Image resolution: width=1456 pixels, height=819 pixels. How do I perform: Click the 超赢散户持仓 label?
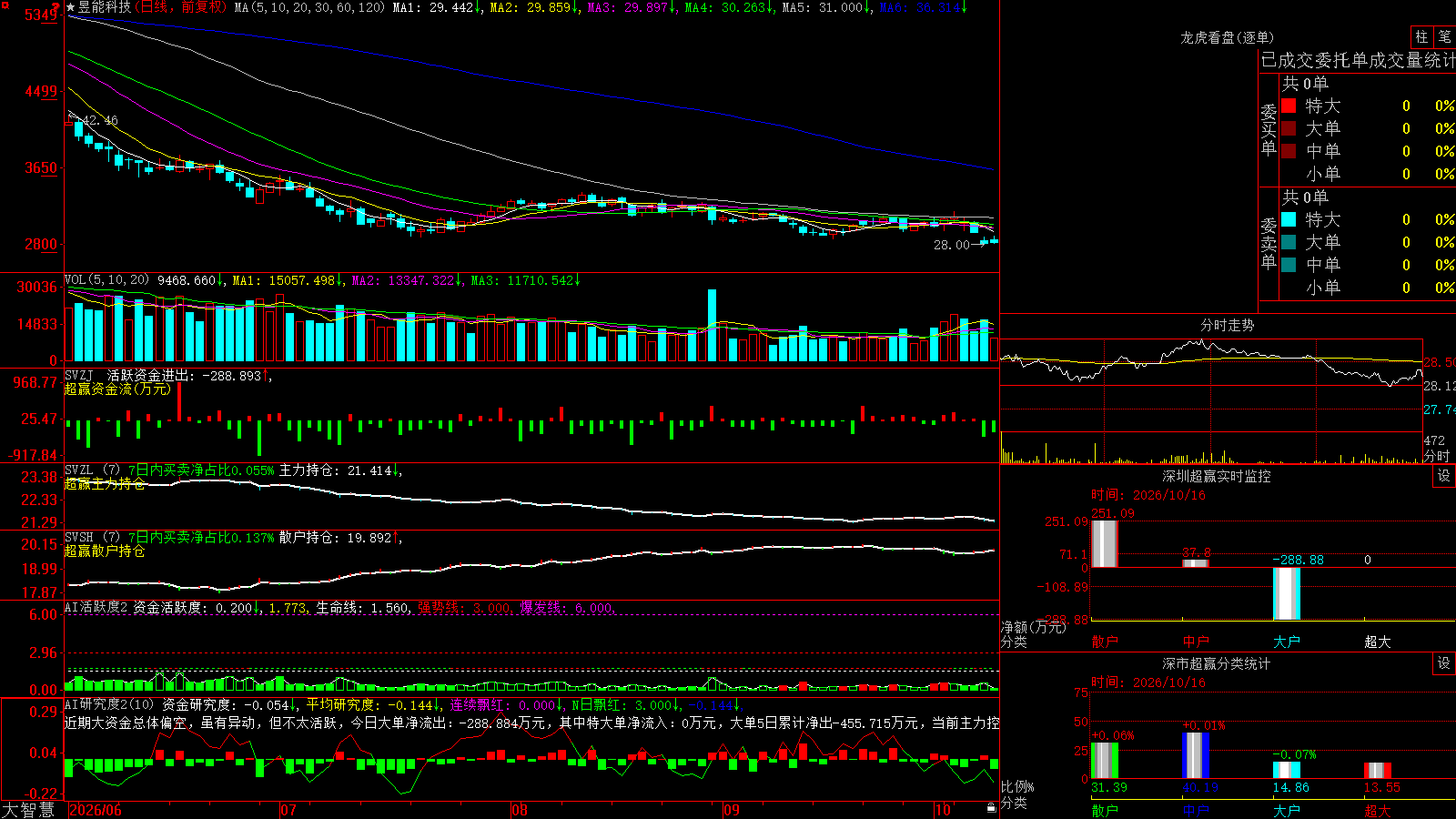pos(105,551)
